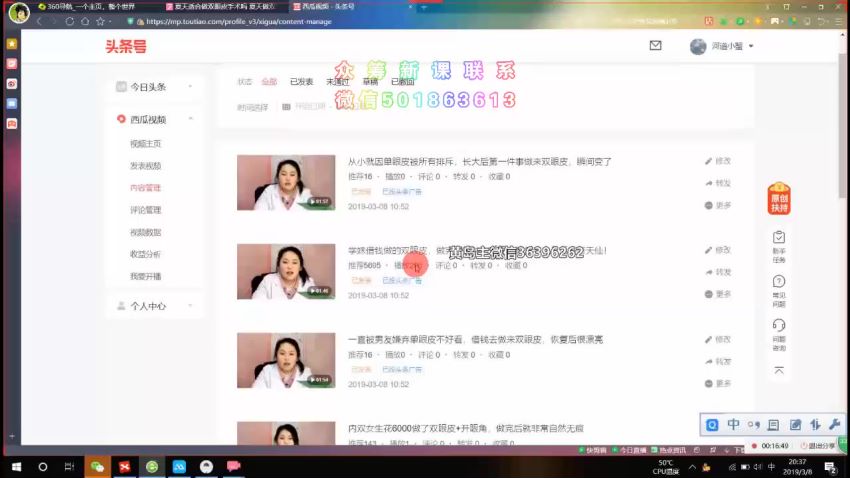Click 转发 for 从小就因单眼皮 video
Image resolution: width=850 pixels, height=478 pixels.
pyautogui.click(x=718, y=183)
